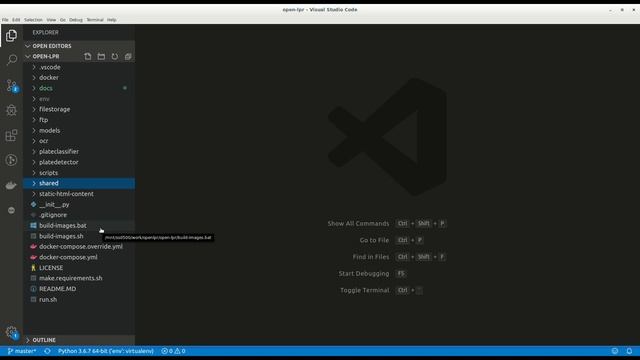Collapse the OPEN EDITORS section
This screenshot has width=640, height=360.
pos(79,46)
